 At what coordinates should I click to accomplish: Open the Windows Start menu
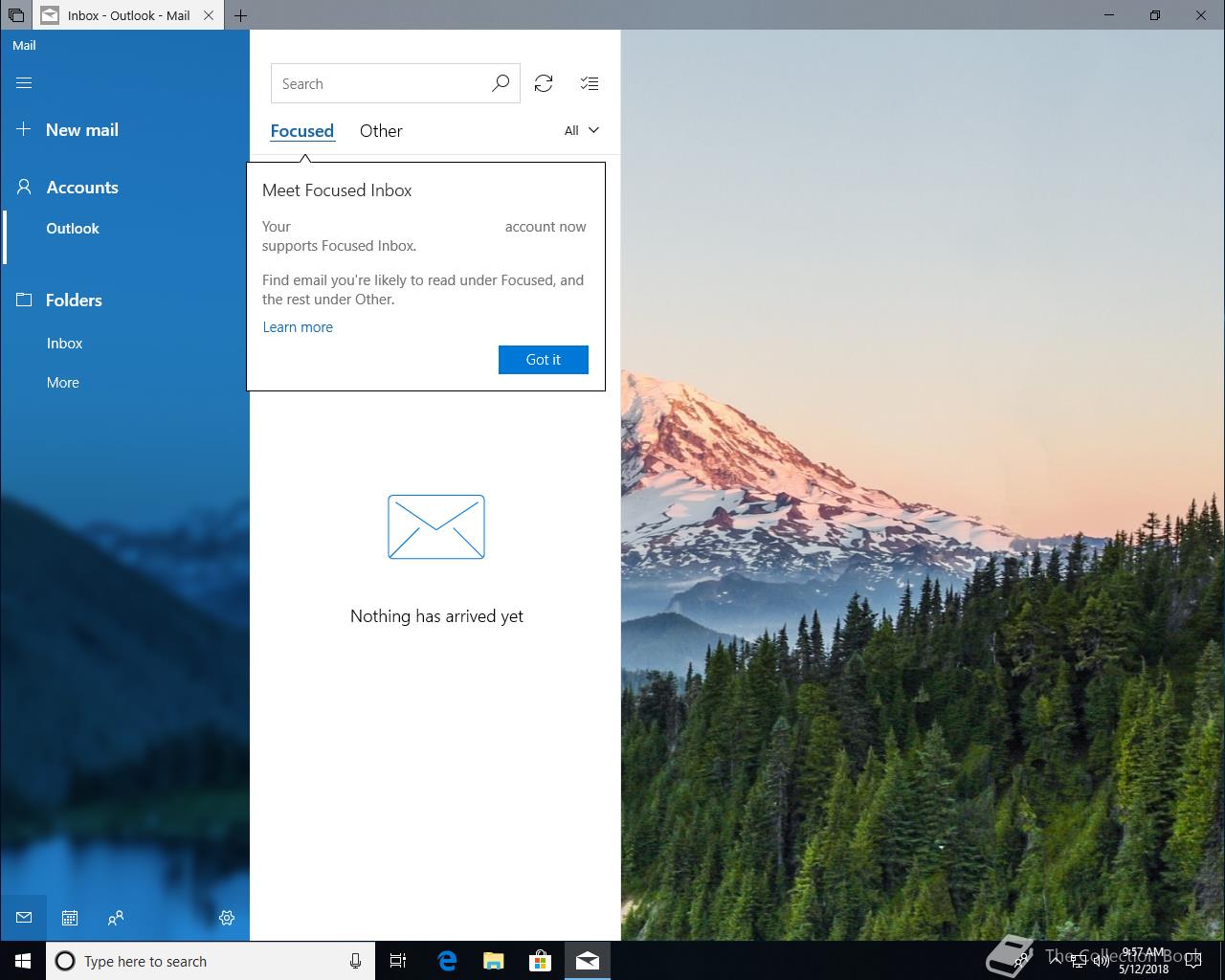[23, 961]
